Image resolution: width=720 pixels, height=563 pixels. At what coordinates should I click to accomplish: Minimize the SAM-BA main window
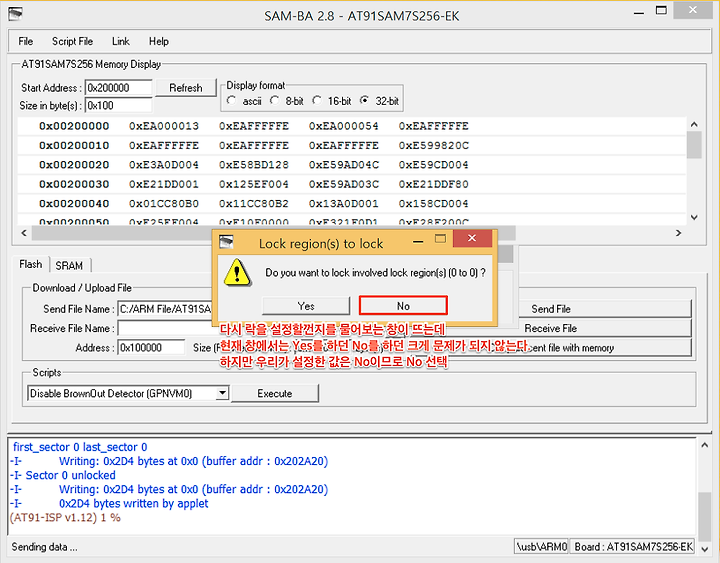pos(638,13)
